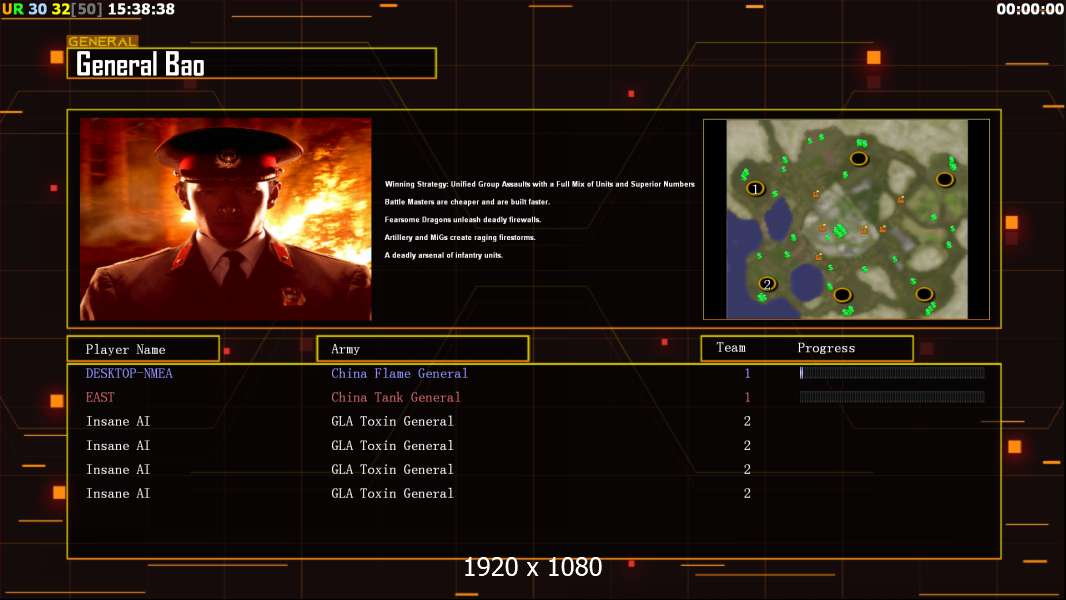Click team number 1 in the DESKTOP-NMEA row
The image size is (1066, 600).
pyautogui.click(x=747, y=373)
